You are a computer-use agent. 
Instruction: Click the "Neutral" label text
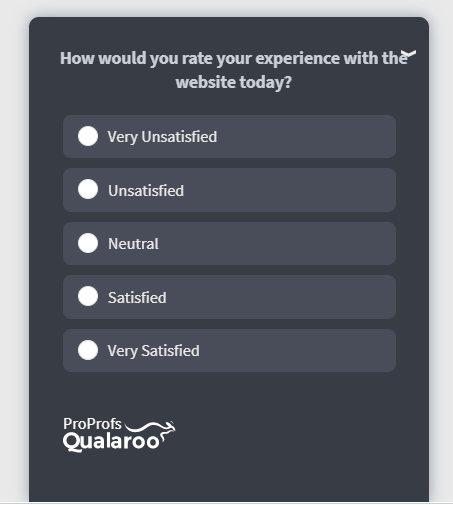pos(133,244)
